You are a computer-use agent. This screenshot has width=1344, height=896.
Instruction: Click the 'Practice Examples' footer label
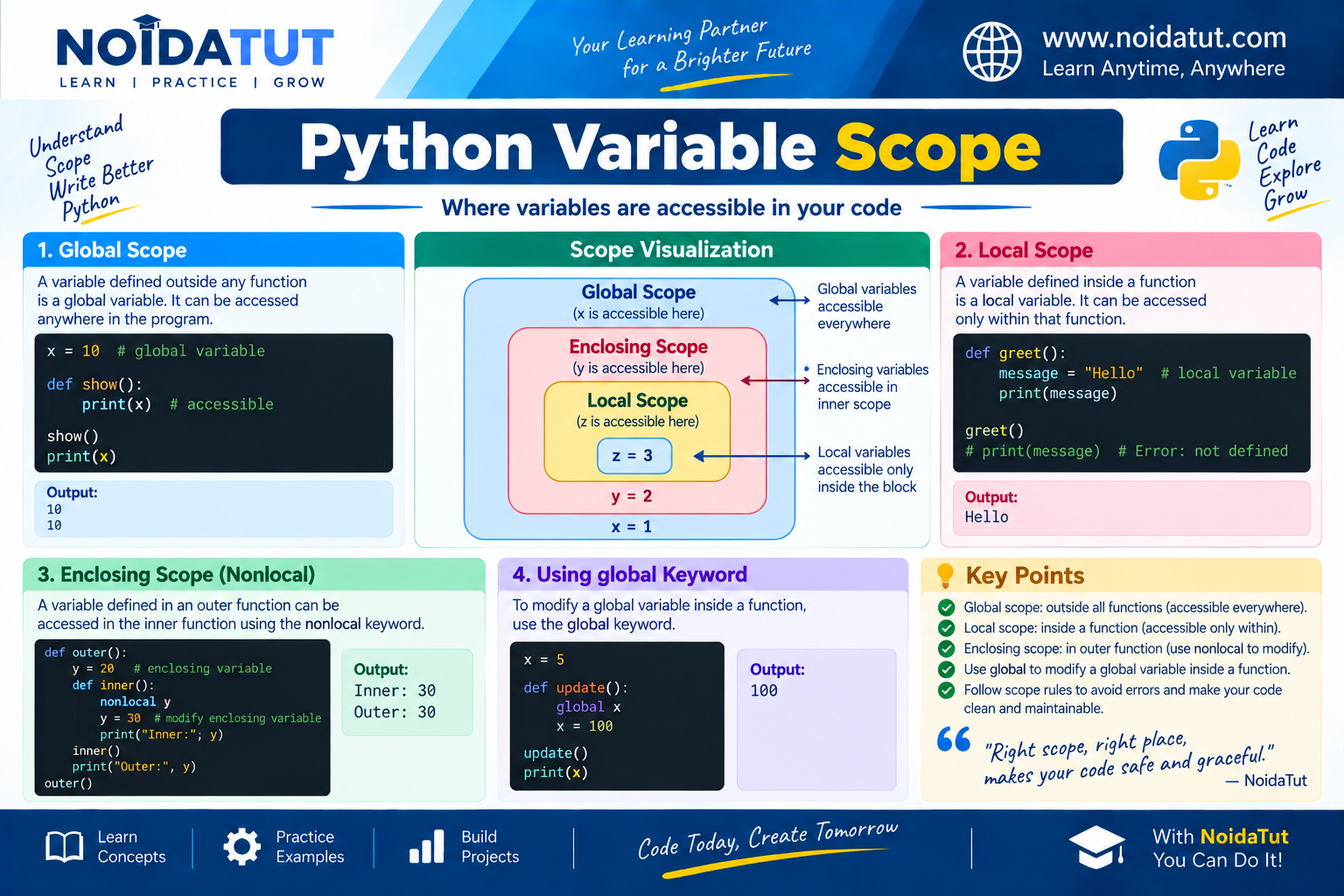coord(310,847)
